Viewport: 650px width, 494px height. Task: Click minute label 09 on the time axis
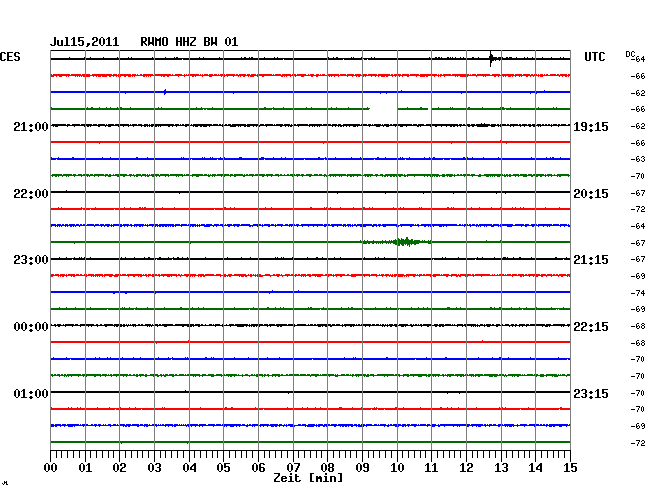pos(362,468)
